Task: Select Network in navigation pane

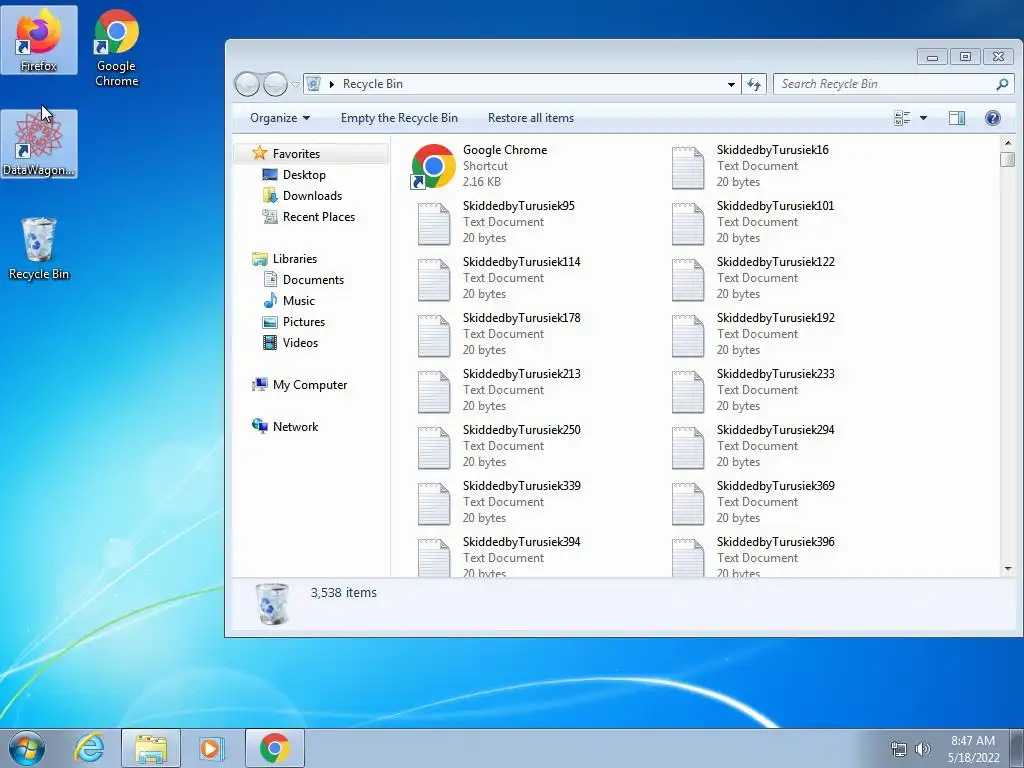Action: coord(295,426)
